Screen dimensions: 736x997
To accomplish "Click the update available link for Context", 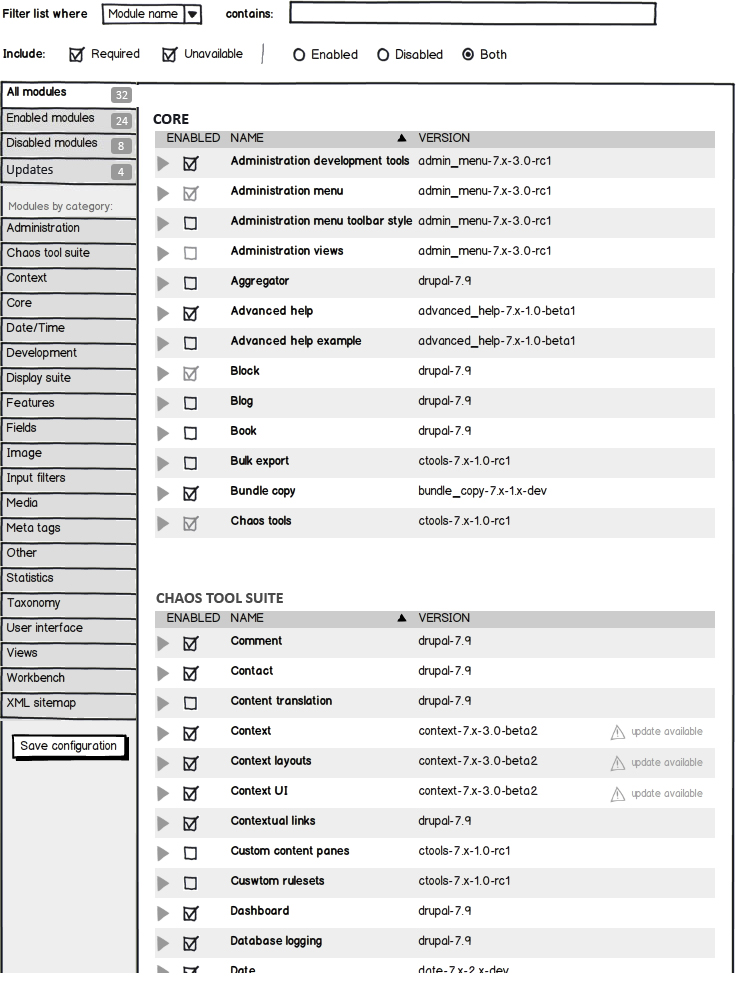I will tap(666, 732).
